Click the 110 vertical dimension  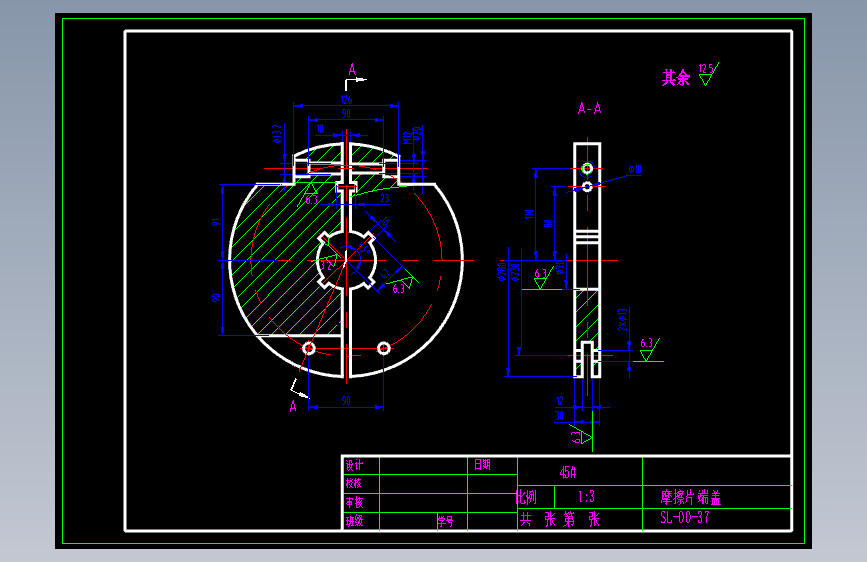[529, 214]
